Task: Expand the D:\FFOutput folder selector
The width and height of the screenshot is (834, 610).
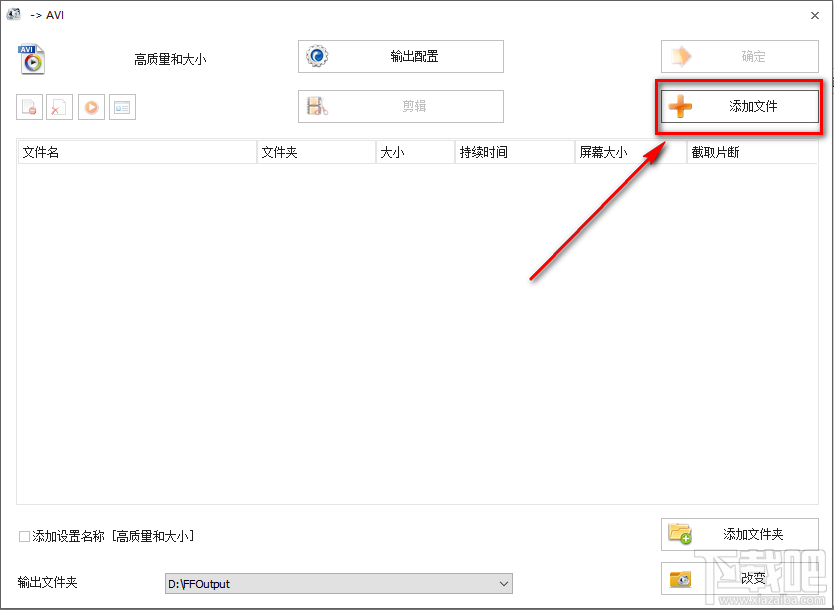Action: point(340,583)
